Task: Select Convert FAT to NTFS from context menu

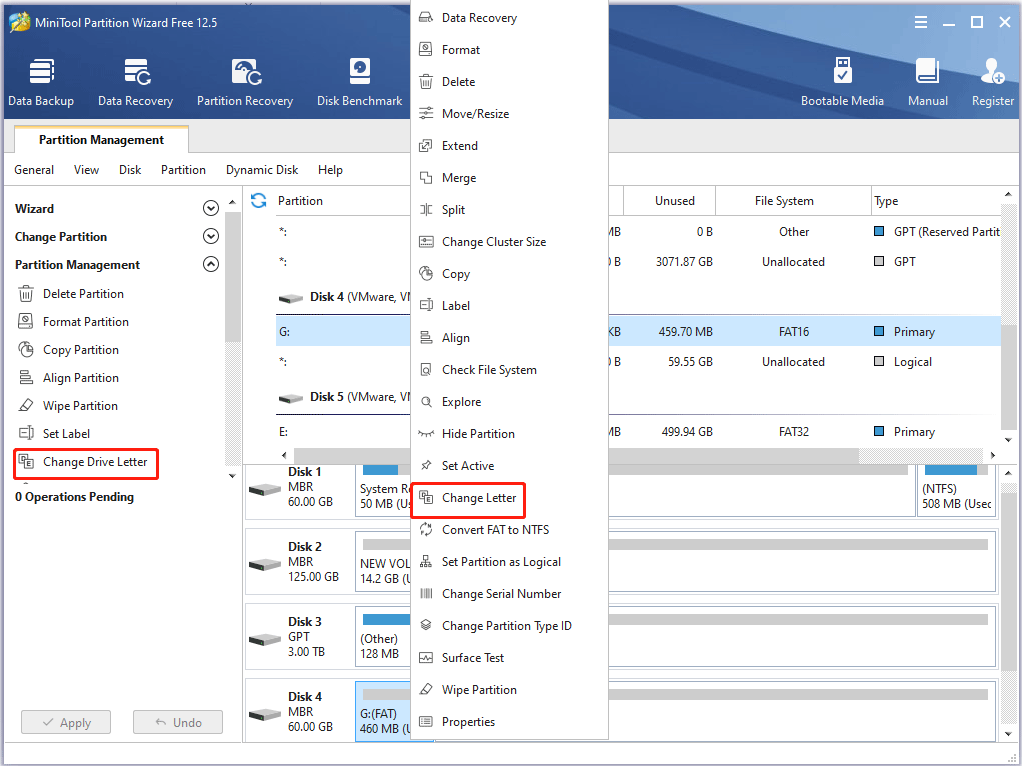Action: coord(496,529)
